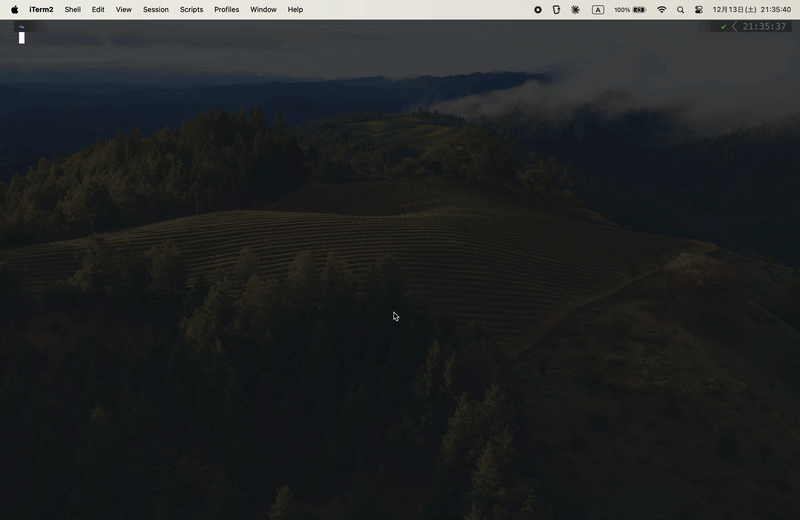Open the input source A indicator

598,10
